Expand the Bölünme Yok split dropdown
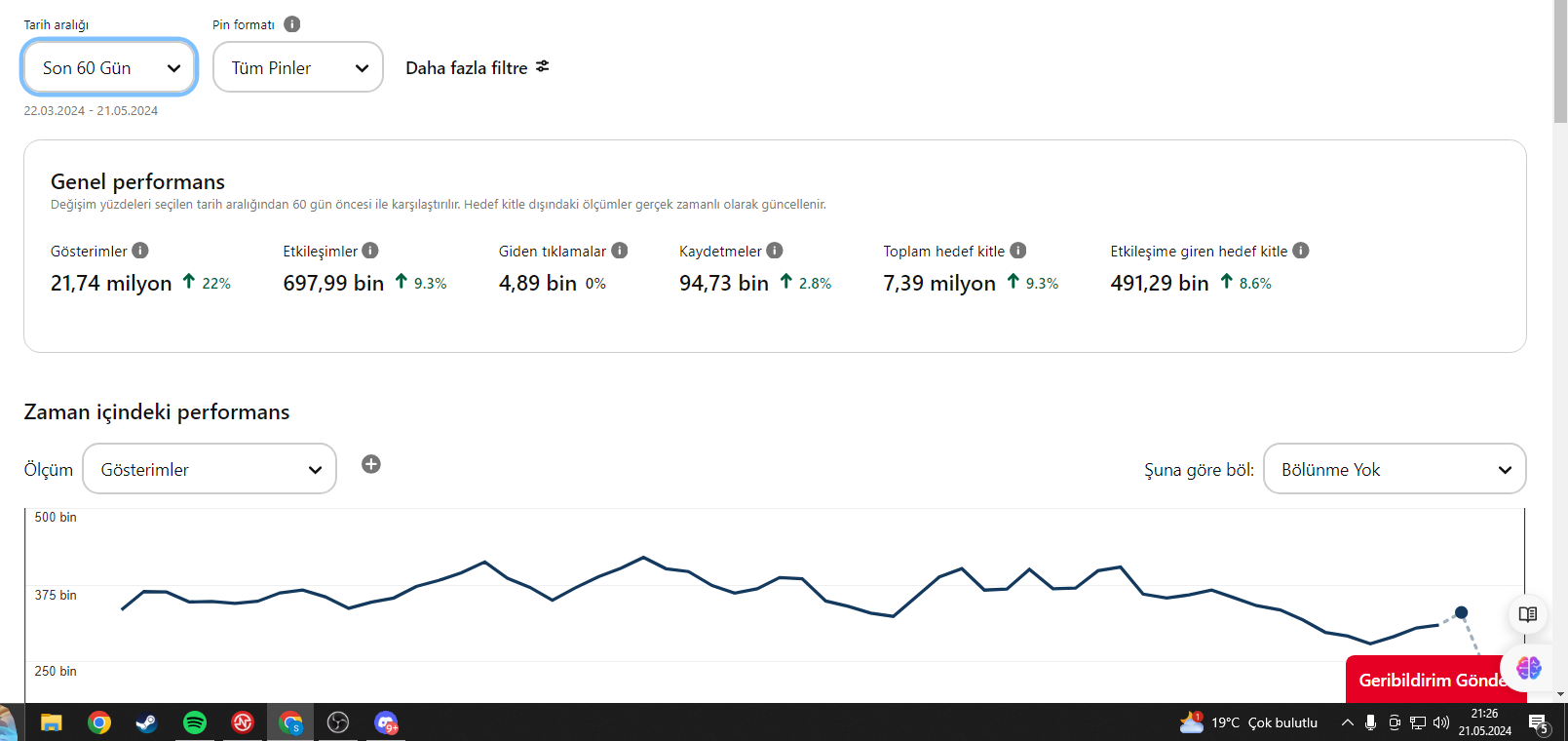The width and height of the screenshot is (1568, 741). point(1395,469)
